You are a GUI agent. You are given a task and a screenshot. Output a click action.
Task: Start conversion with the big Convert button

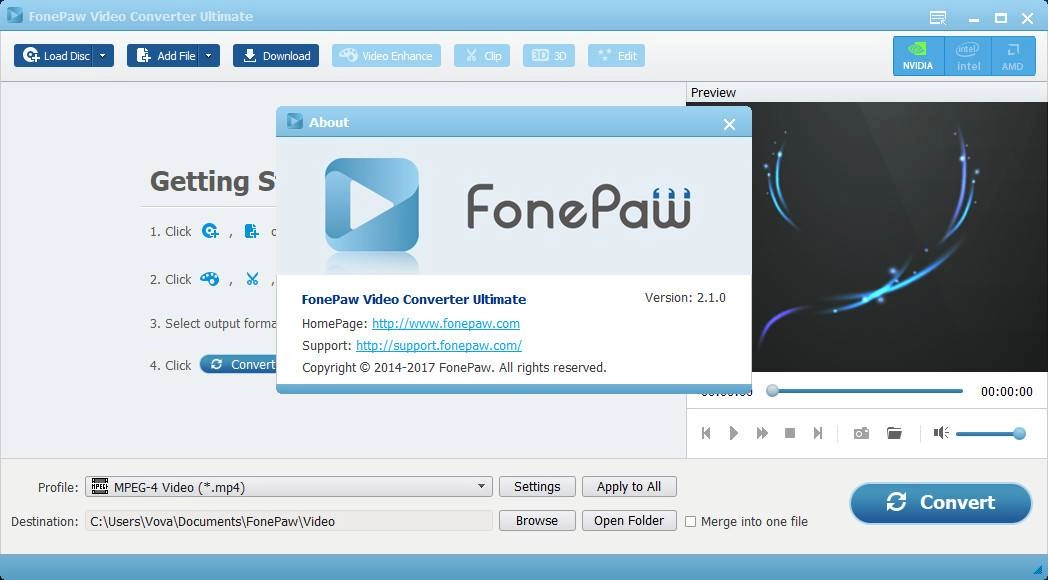tap(941, 502)
